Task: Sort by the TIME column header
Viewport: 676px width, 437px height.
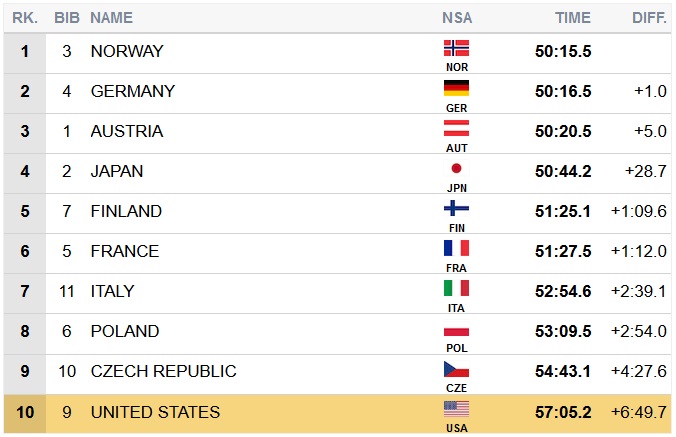Action: [x=573, y=18]
